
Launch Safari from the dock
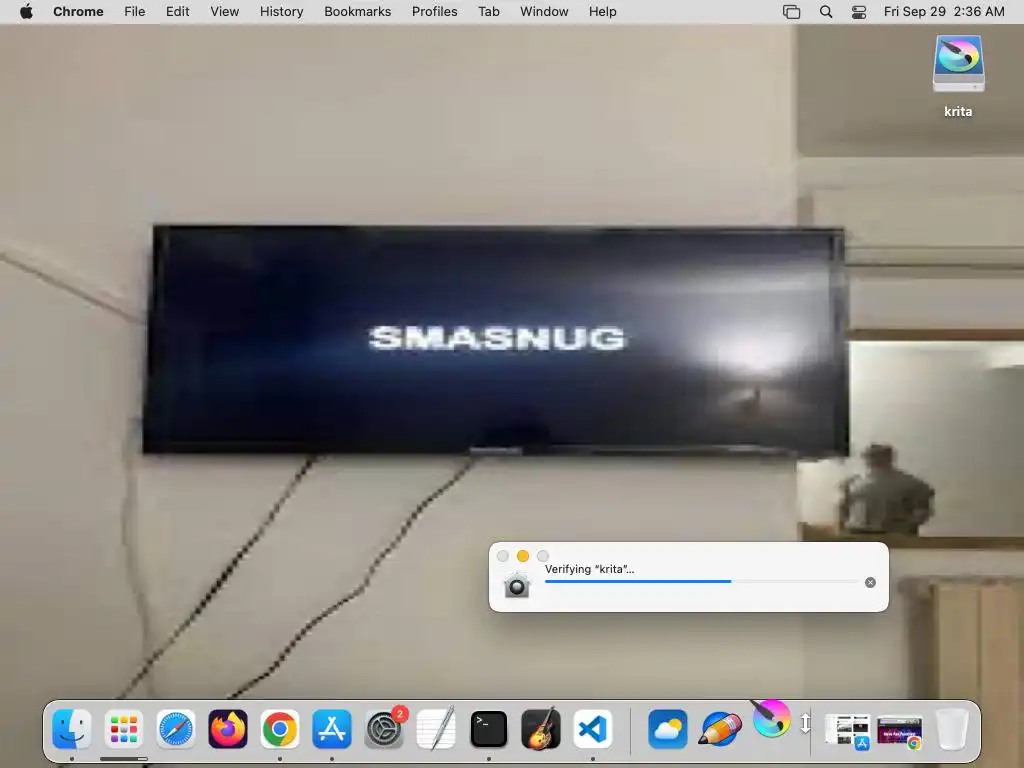176,729
